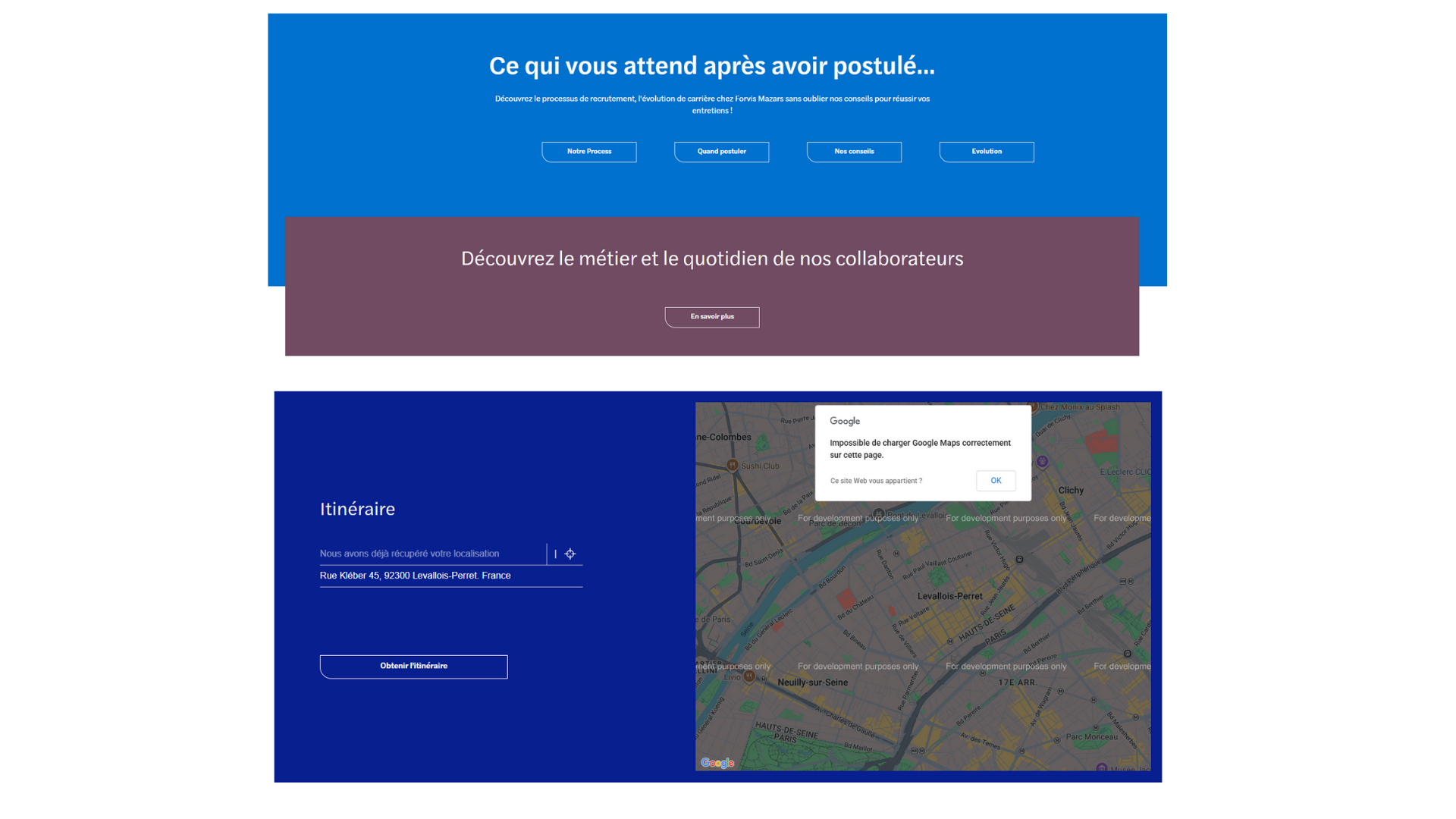The image size is (1456, 819).
Task: Click the purple marker near Clichy
Action: pos(1043,461)
